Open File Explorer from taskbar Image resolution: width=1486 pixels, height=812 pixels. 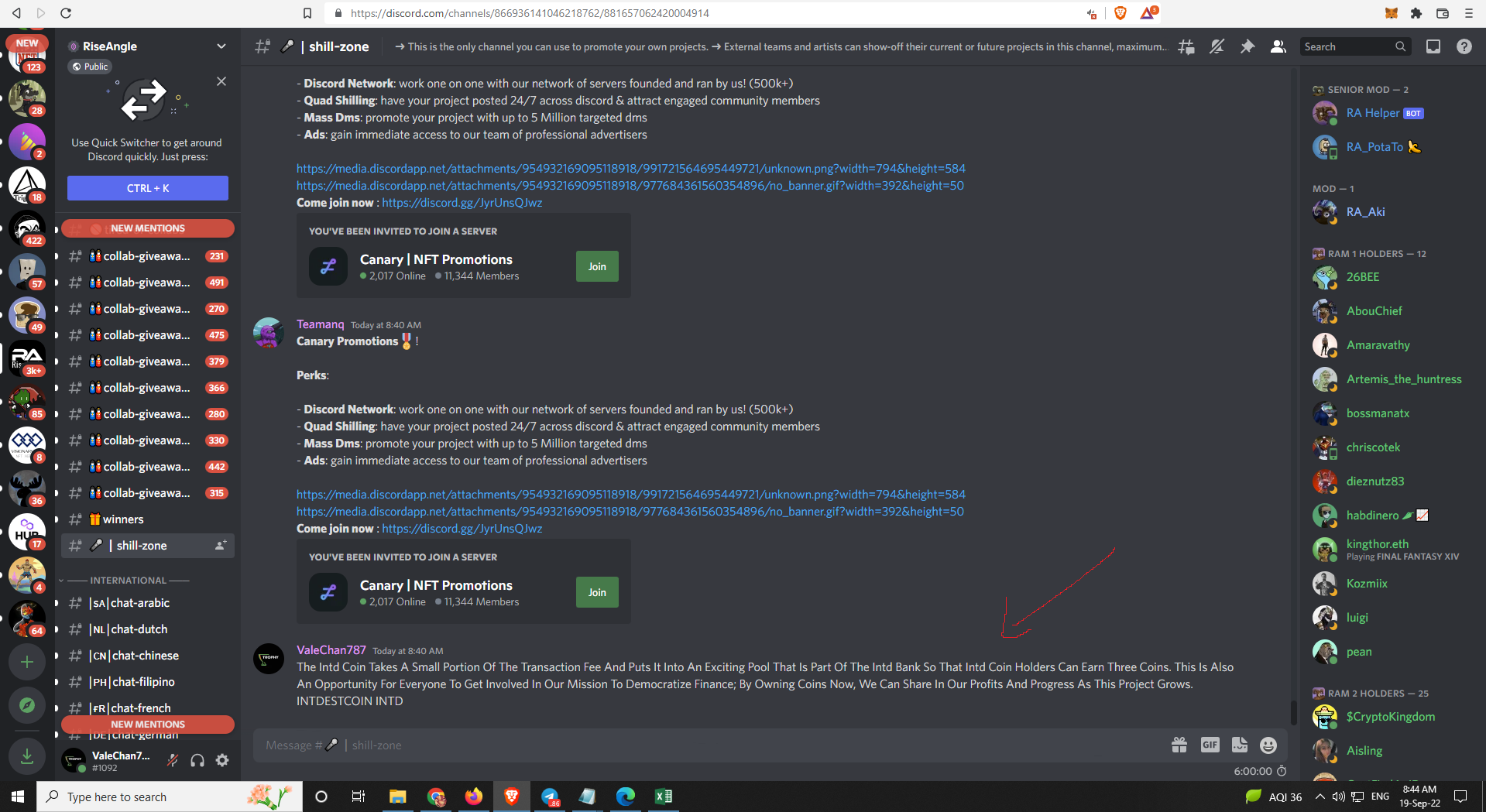point(398,797)
